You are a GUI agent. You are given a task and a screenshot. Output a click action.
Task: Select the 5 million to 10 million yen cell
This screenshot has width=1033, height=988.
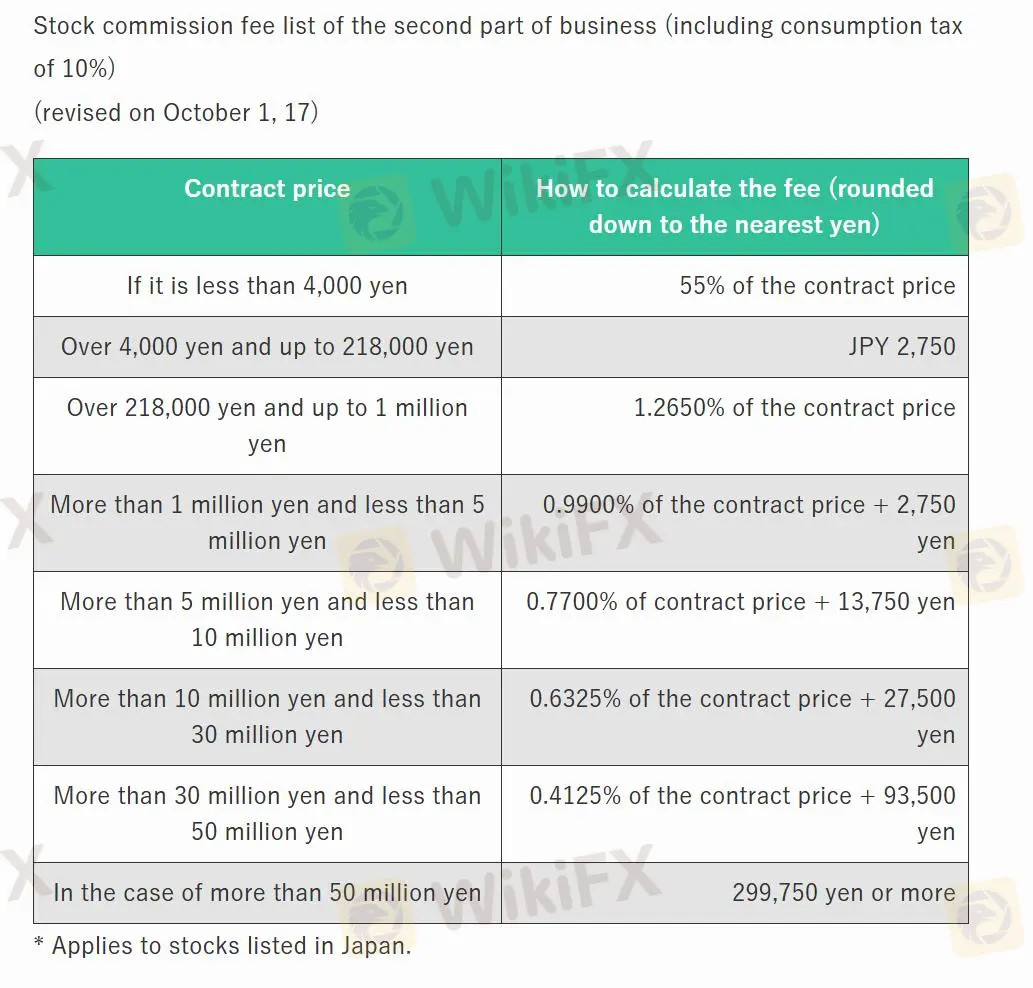pos(267,620)
